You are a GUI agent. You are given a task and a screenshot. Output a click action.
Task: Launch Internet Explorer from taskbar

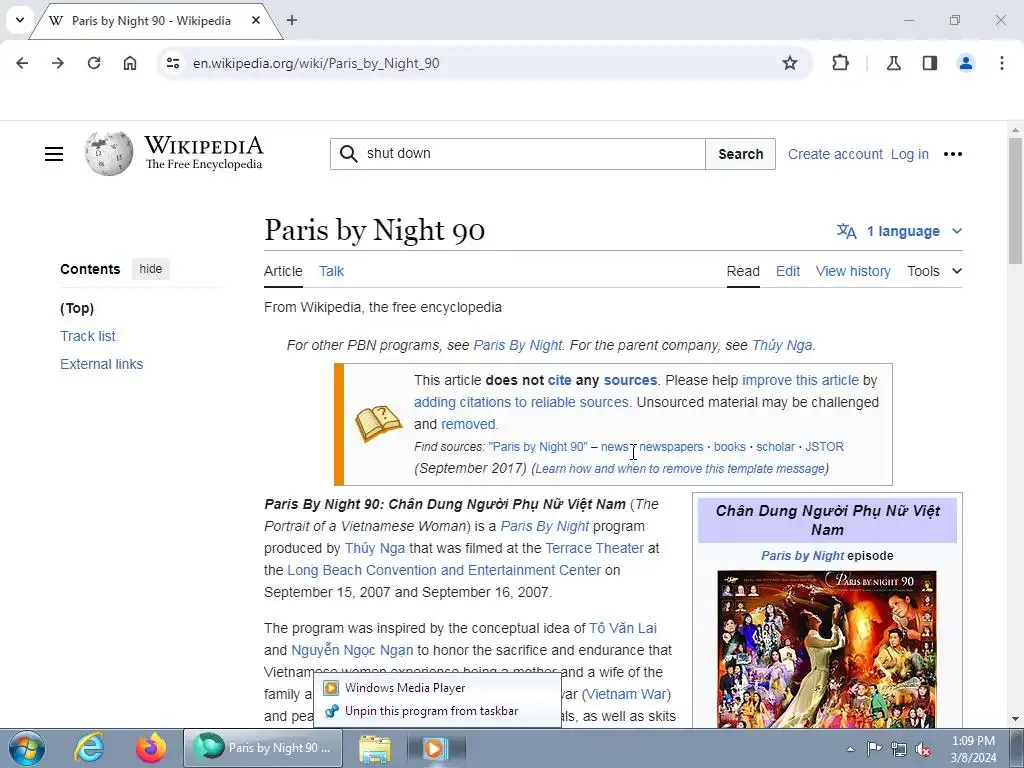click(89, 748)
